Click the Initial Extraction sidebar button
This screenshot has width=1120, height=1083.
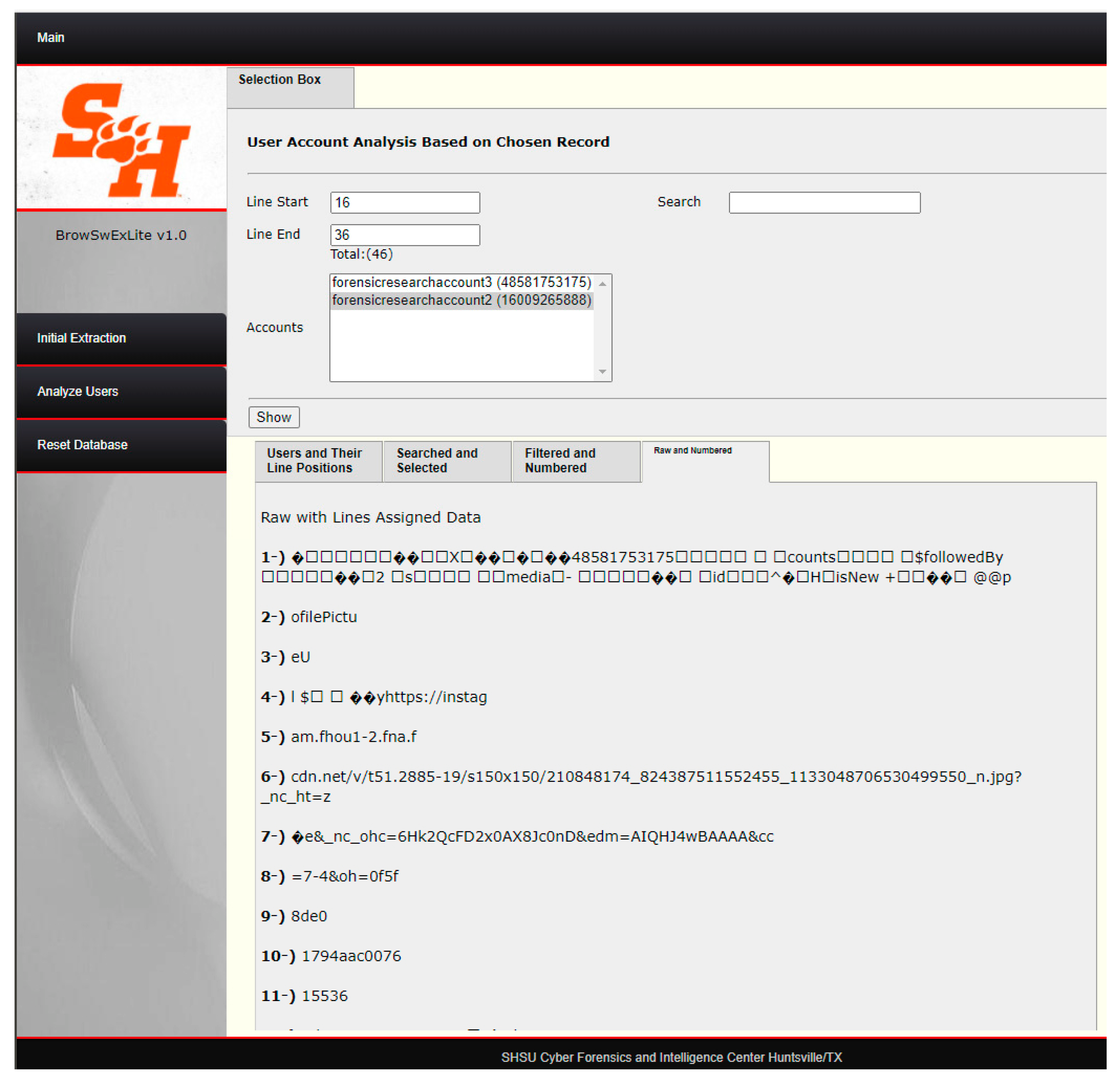[x=81, y=338]
